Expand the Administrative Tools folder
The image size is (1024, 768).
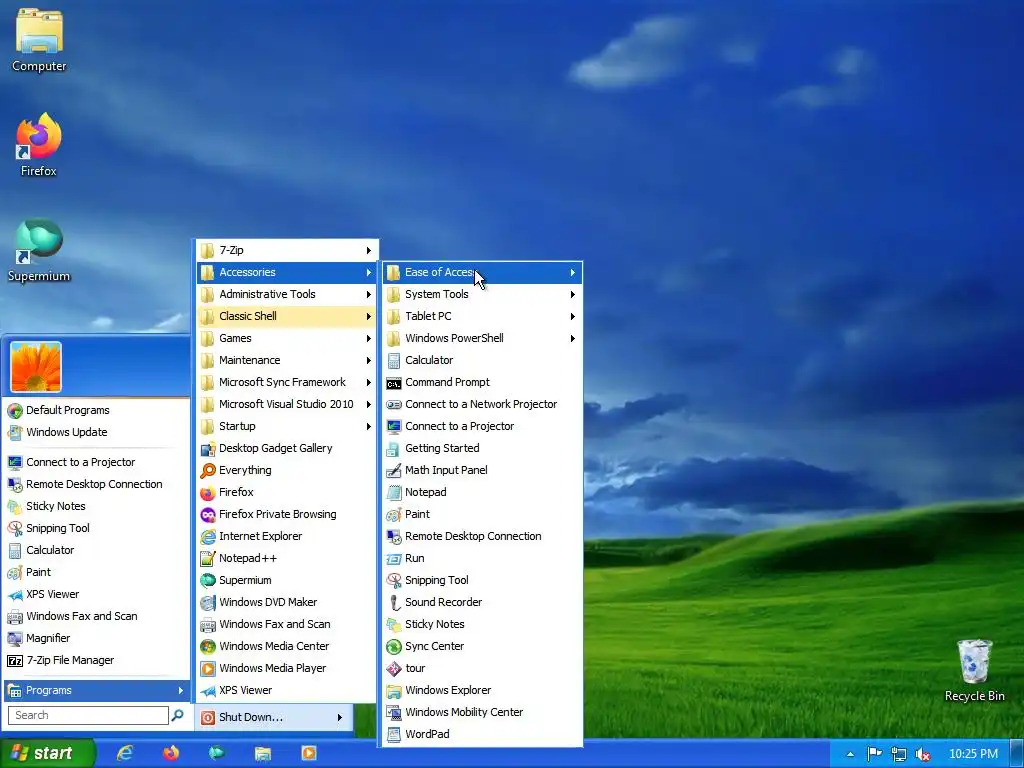coord(287,294)
